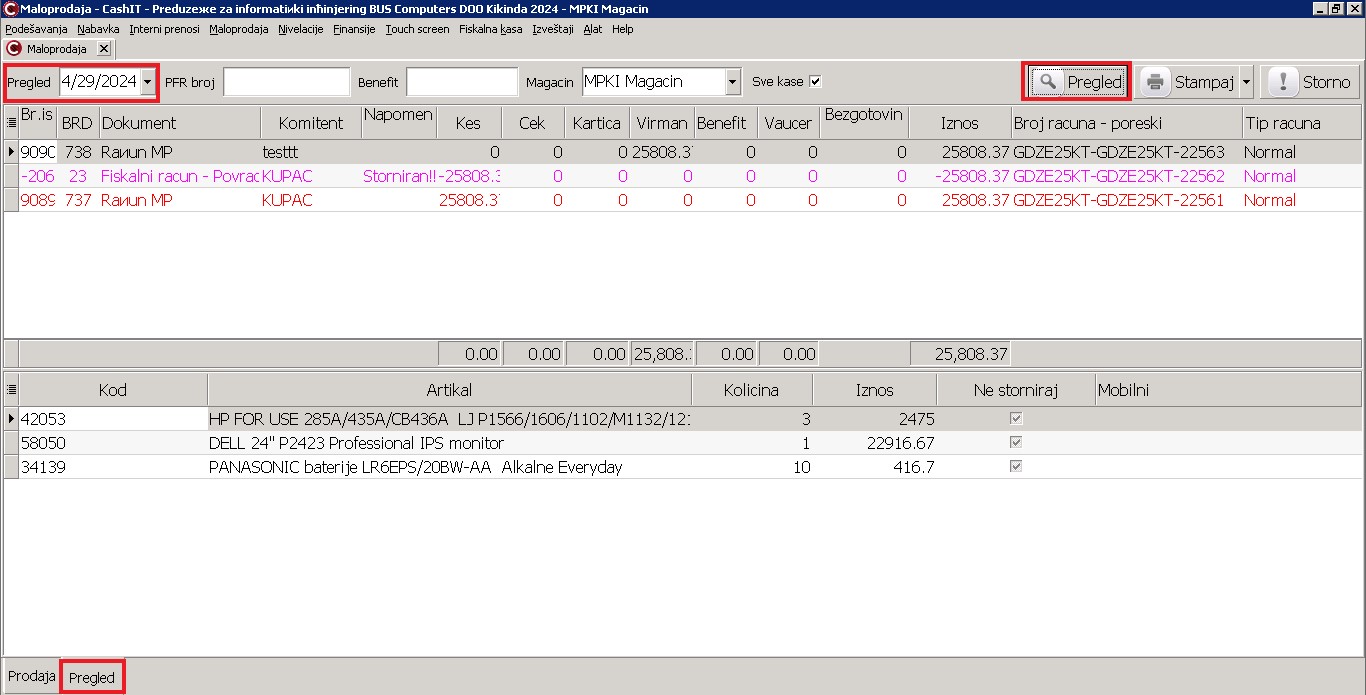Open the Help menu
This screenshot has width=1366, height=695.
[623, 29]
